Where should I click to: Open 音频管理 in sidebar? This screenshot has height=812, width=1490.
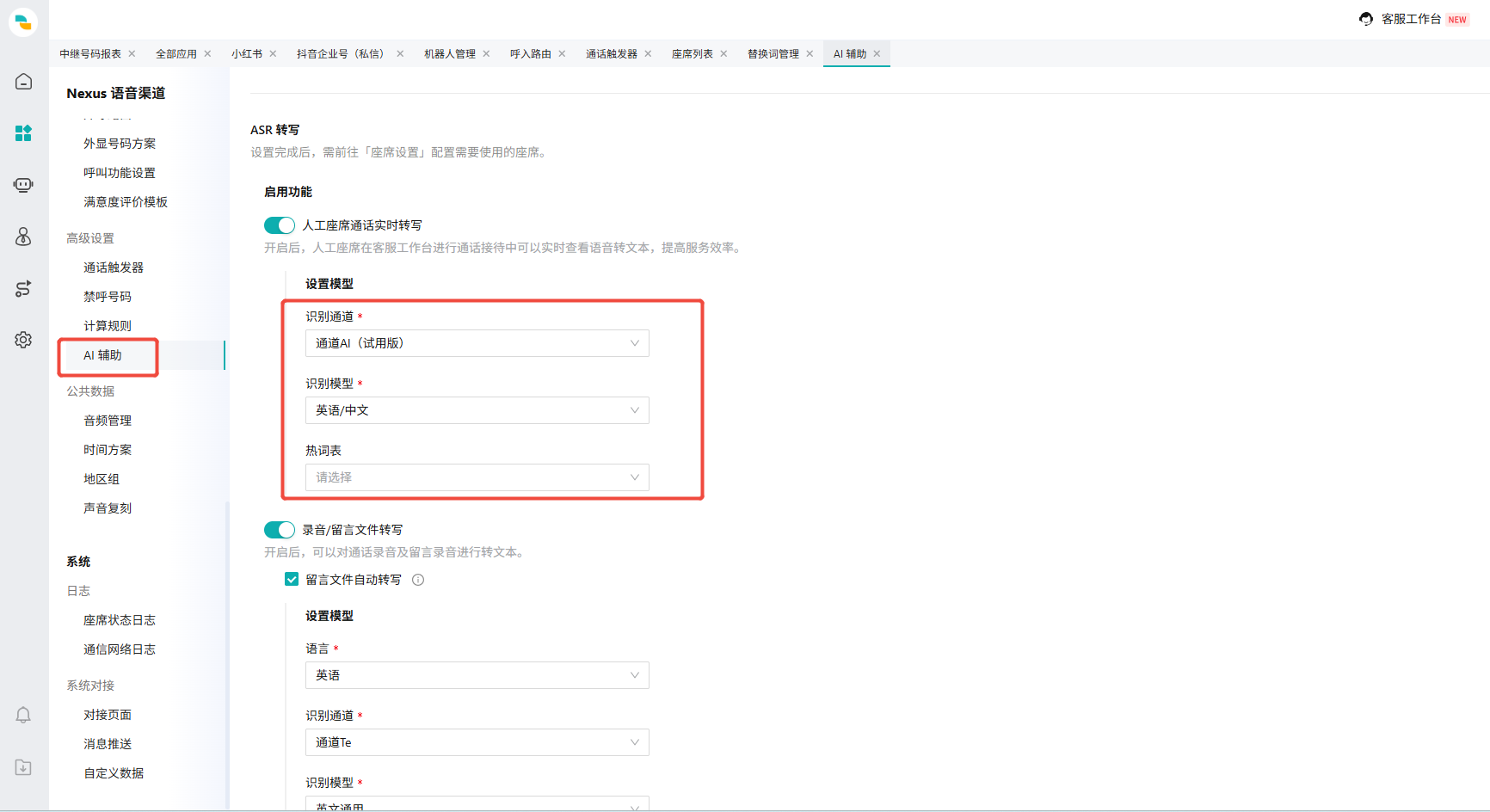point(108,421)
